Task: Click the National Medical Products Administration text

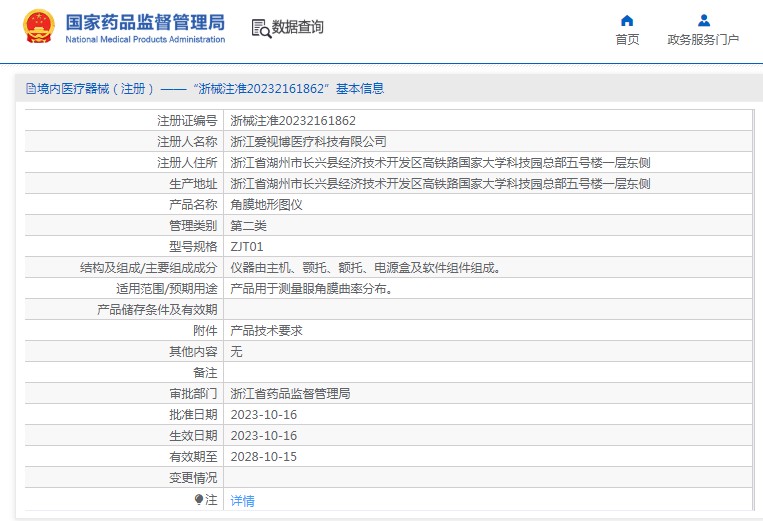Action: [x=145, y=39]
